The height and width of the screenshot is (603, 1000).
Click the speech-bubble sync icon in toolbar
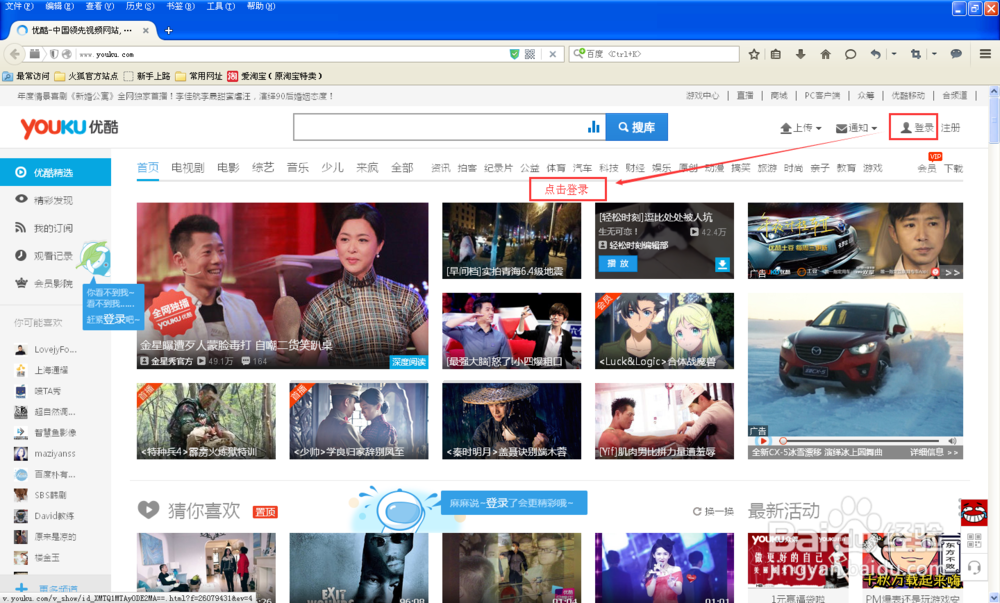[x=955, y=54]
